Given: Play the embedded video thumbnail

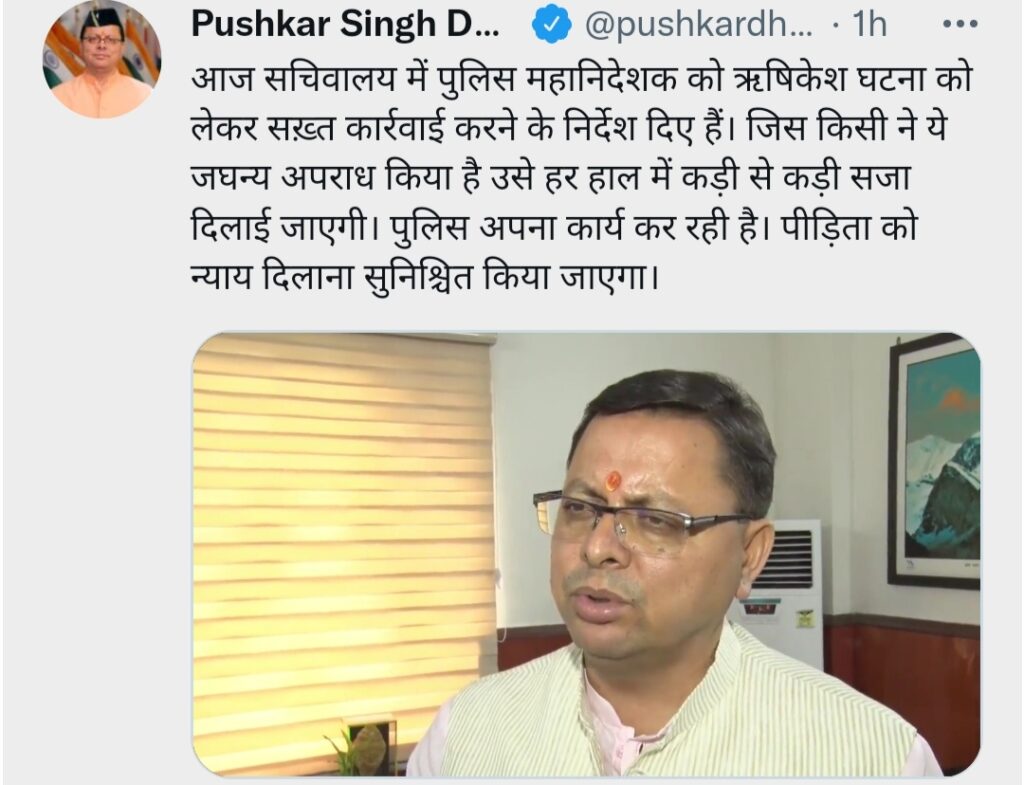Looking at the screenshot, I should click(x=586, y=554).
